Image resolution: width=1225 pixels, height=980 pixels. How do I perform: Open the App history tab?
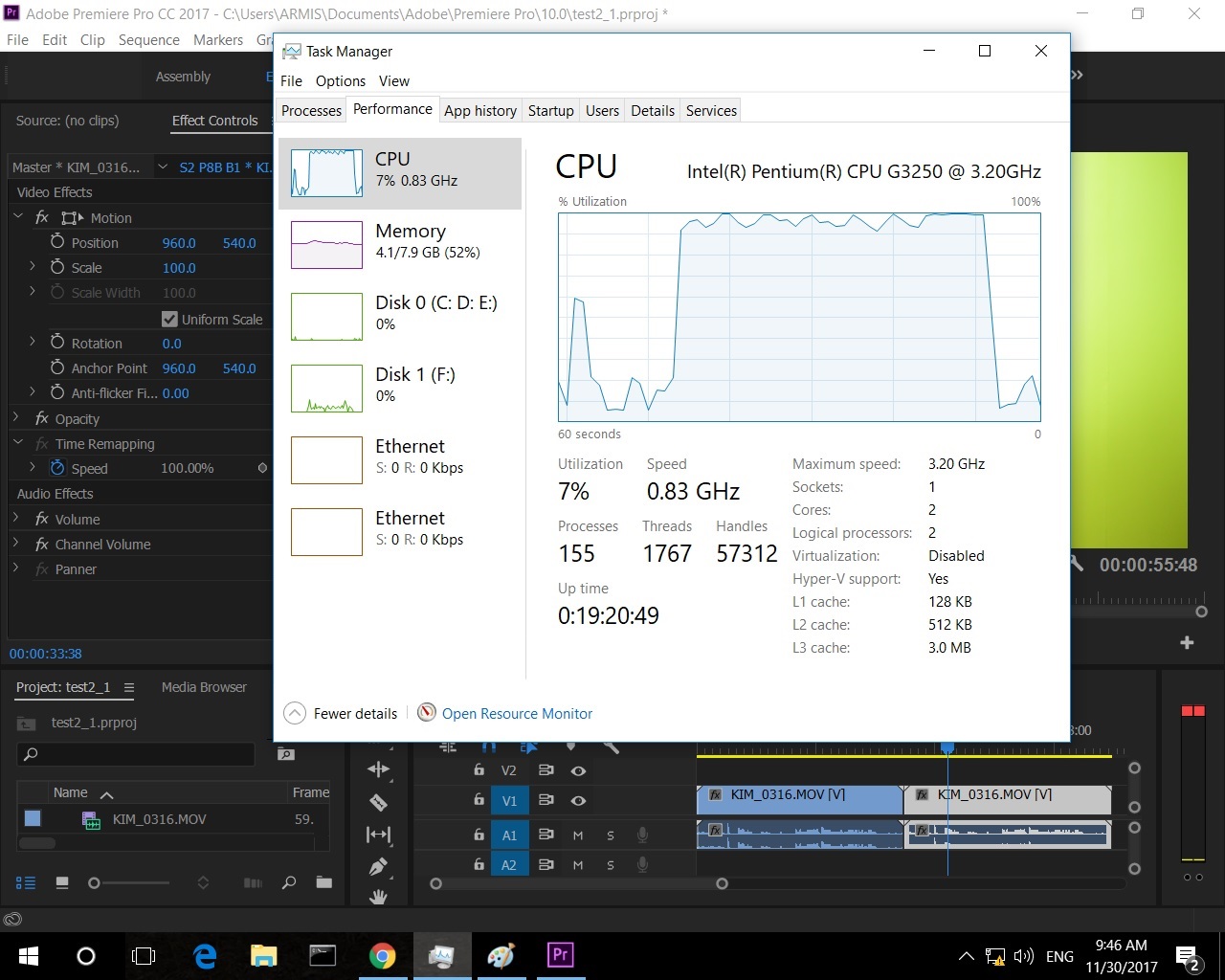[480, 110]
